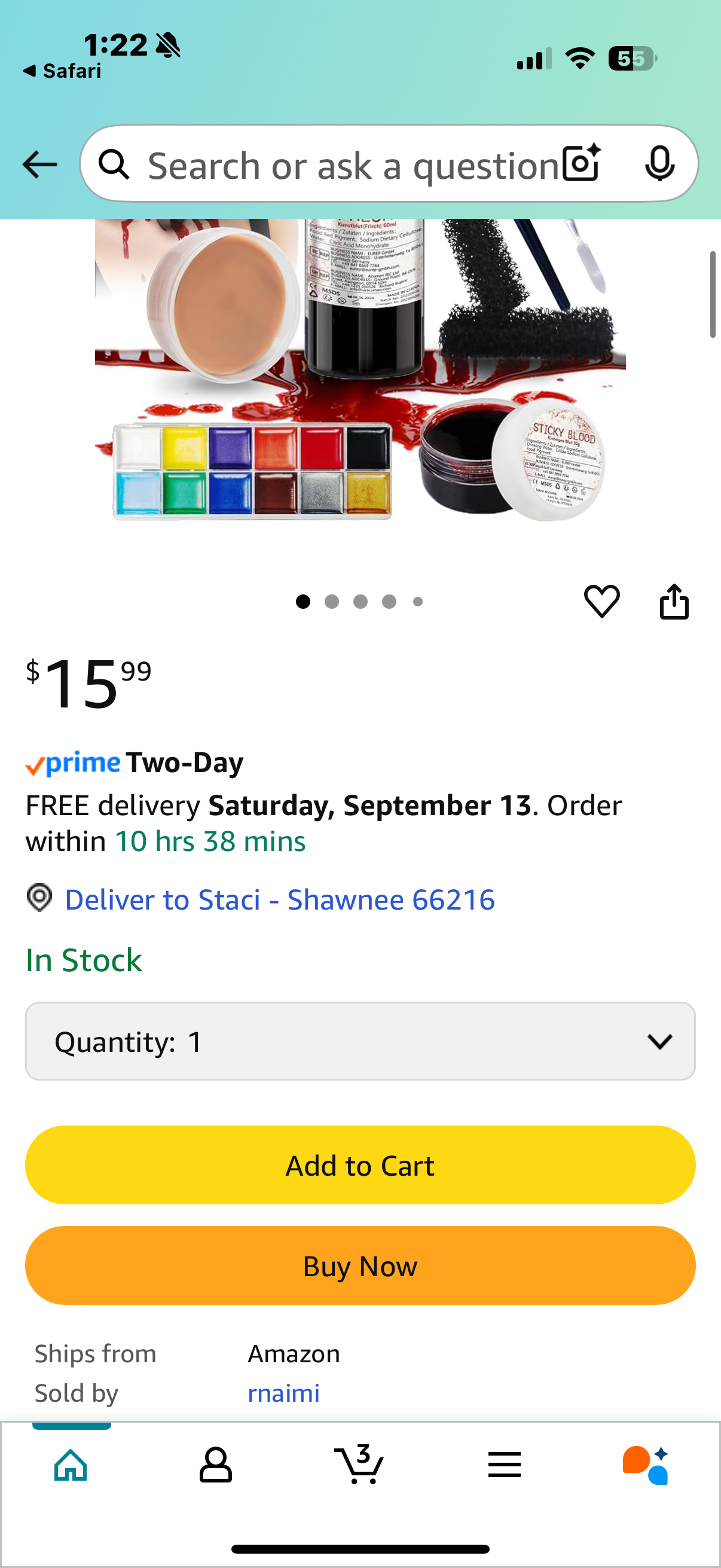
Task: Launch Rufus AI assistant icon
Action: [646, 1465]
